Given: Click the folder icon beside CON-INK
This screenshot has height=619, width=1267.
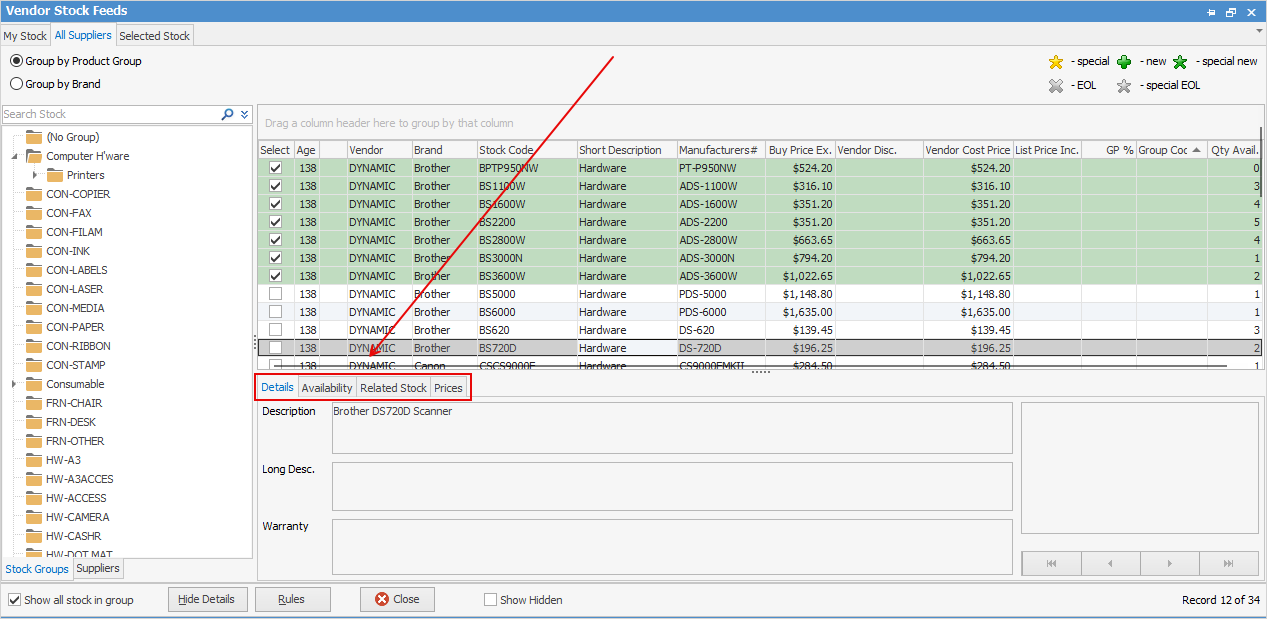Looking at the screenshot, I should click(34, 251).
